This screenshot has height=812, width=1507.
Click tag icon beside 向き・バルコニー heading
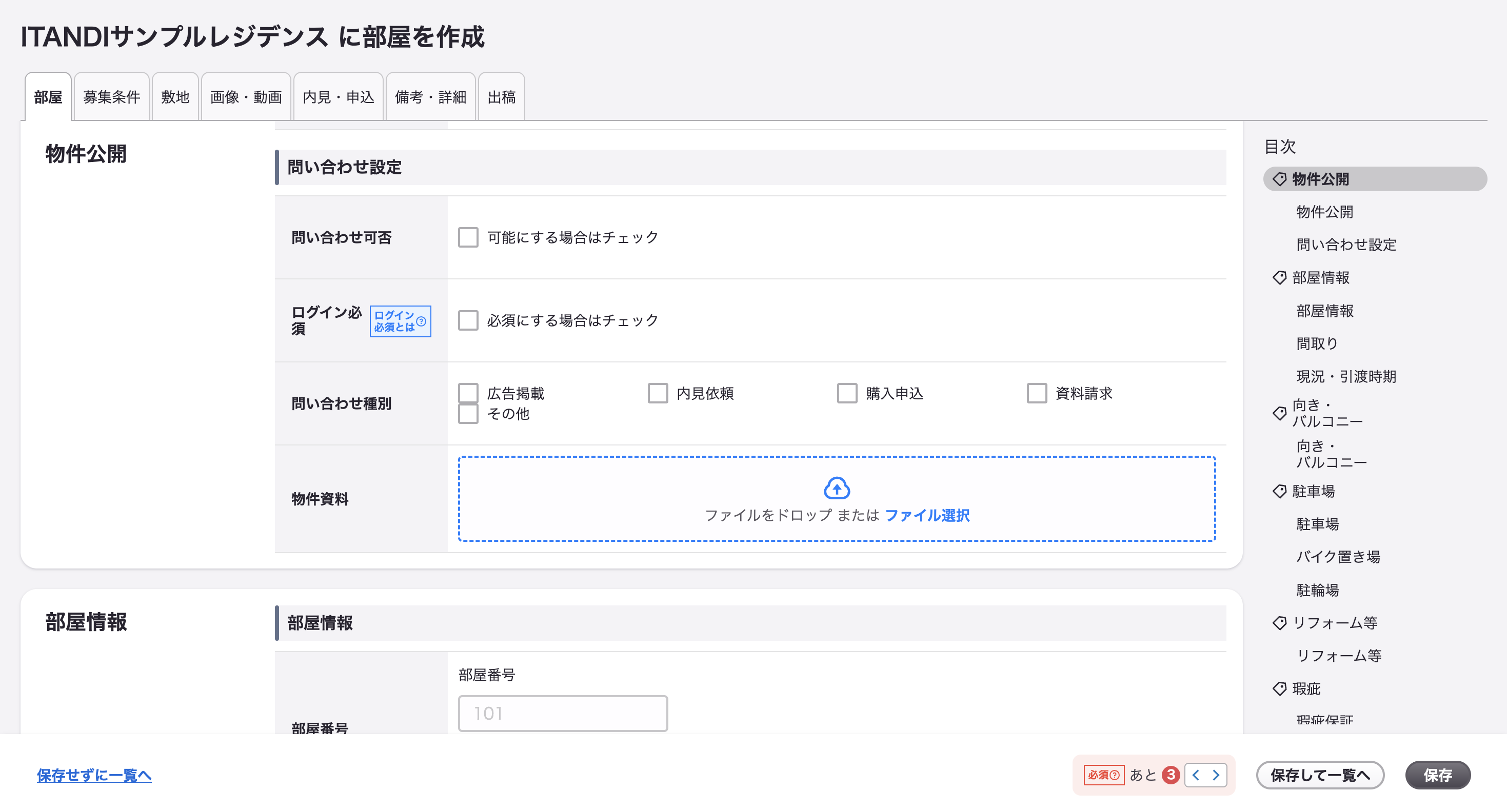(x=1279, y=413)
